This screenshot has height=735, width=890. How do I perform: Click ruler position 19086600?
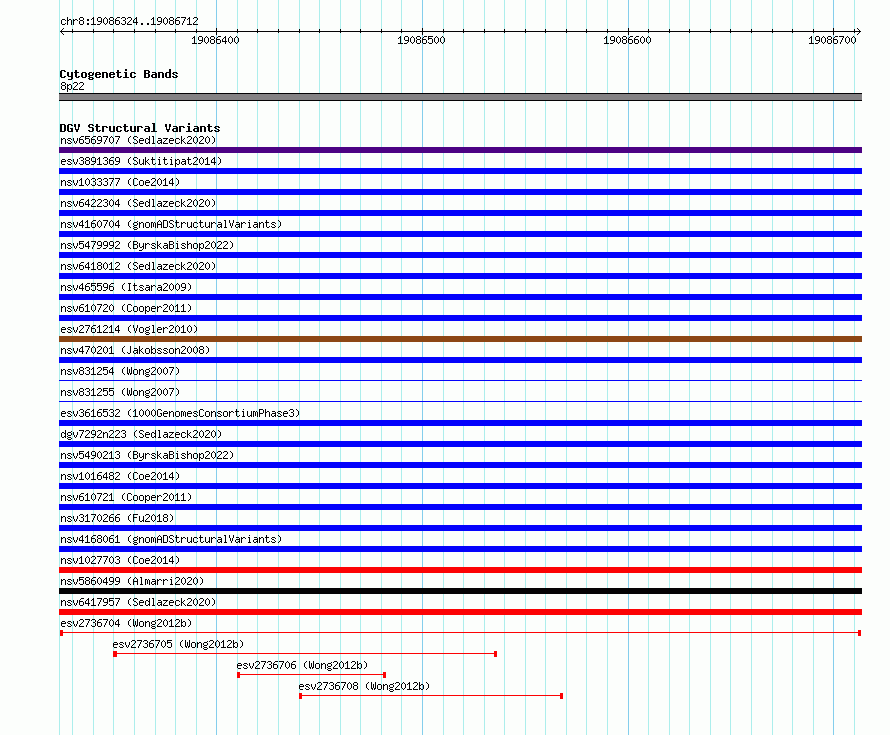[x=627, y=40]
